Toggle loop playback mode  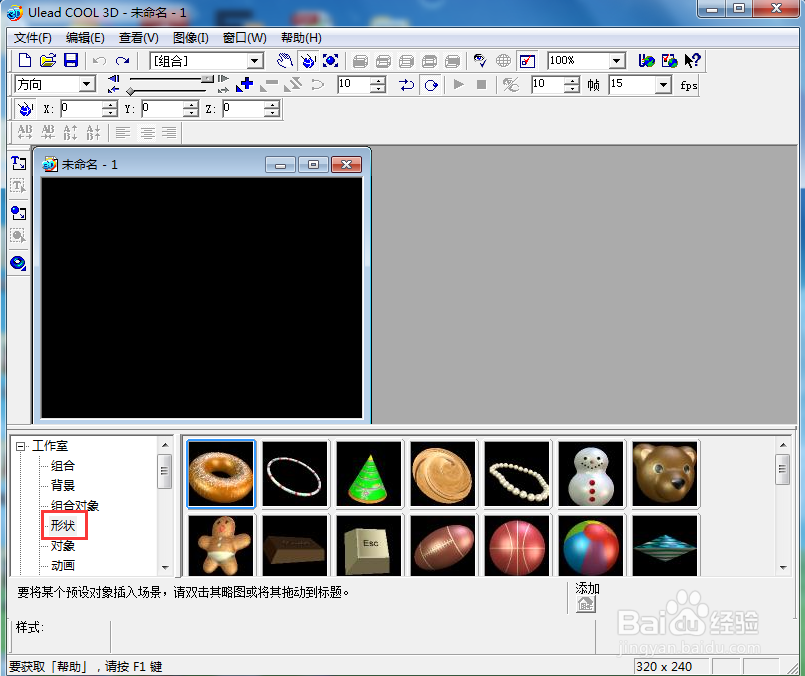click(x=431, y=84)
